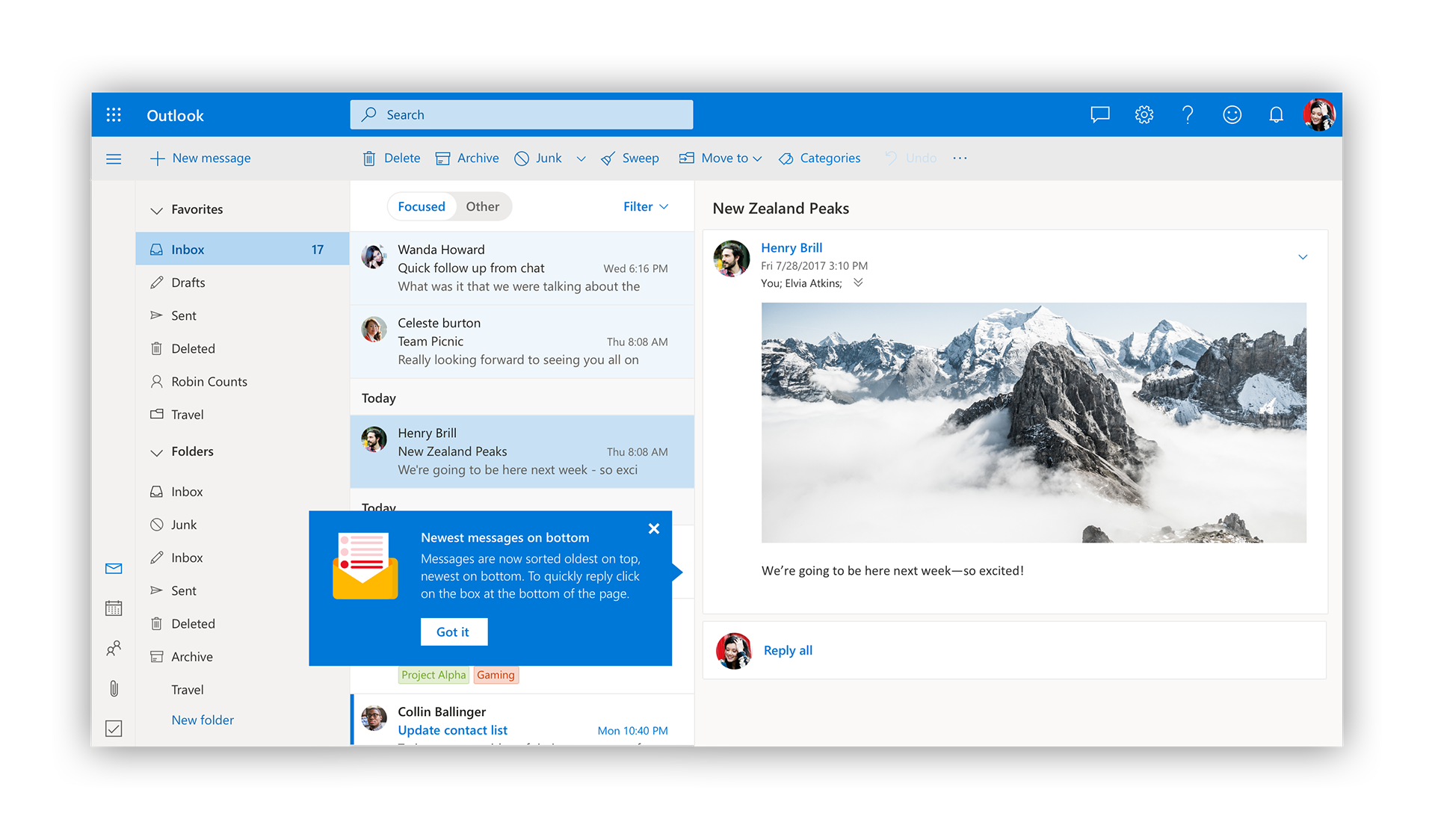The width and height of the screenshot is (1435, 840).
Task: Open the mountain photo in email
Action: pyautogui.click(x=1034, y=422)
